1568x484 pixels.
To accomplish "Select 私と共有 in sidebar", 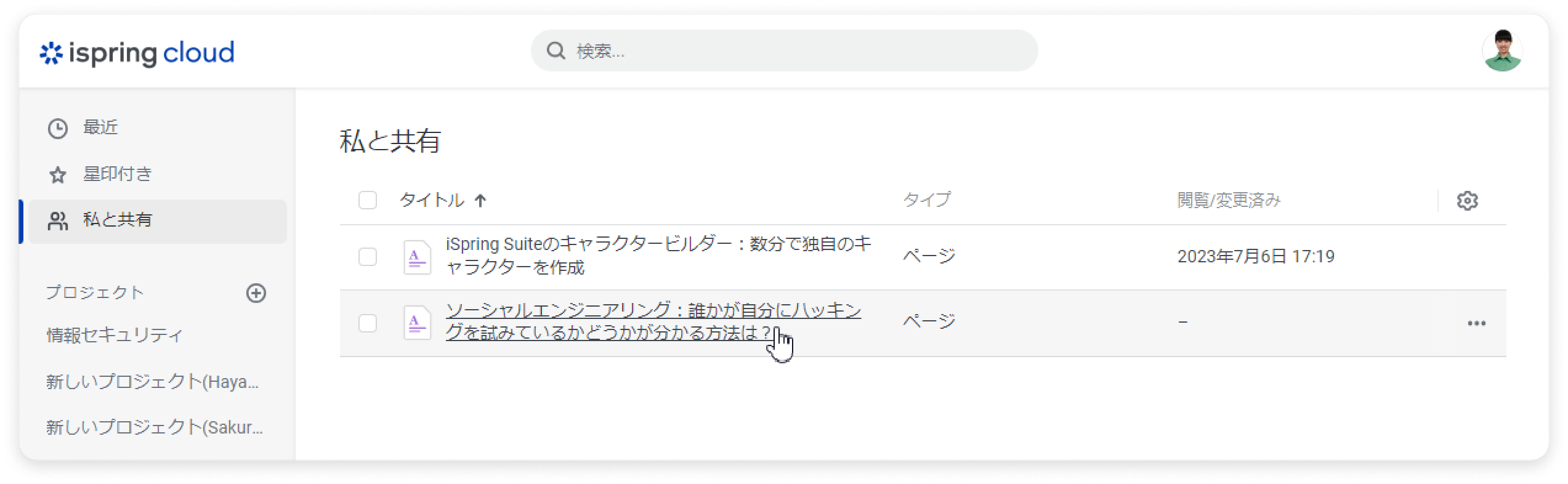I will pos(117,220).
